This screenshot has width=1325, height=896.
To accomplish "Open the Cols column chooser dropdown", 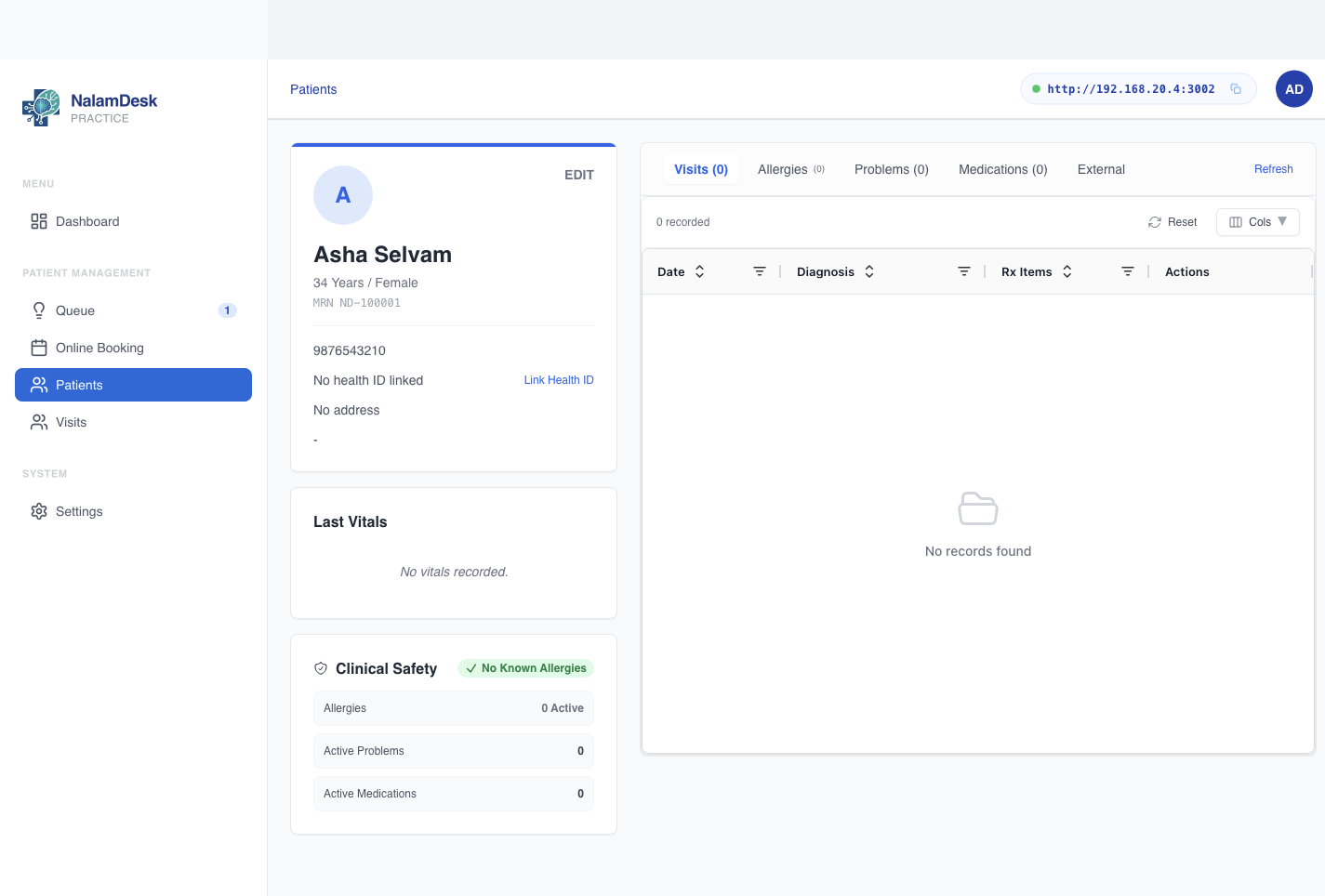I will pyautogui.click(x=1258, y=222).
